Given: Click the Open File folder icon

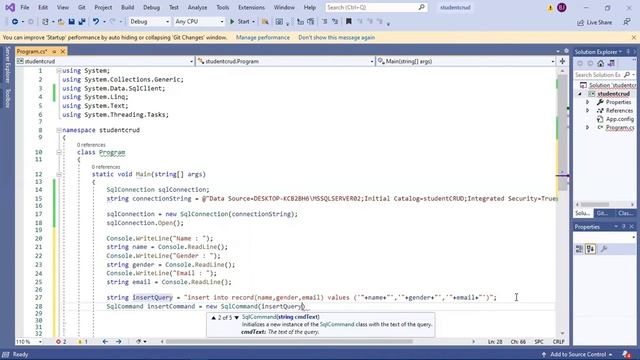Looking at the screenshot, I should [61, 22].
